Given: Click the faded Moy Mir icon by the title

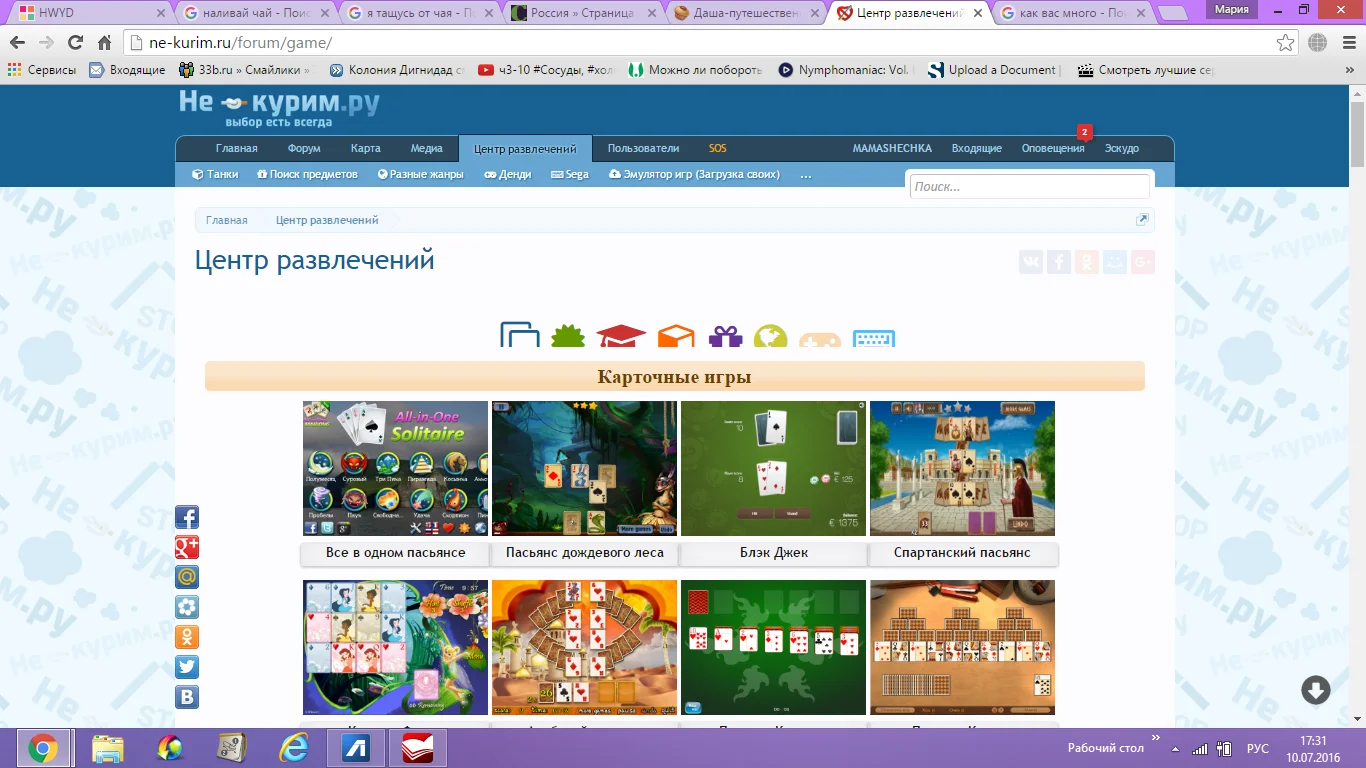Looking at the screenshot, I should (x=1115, y=262).
